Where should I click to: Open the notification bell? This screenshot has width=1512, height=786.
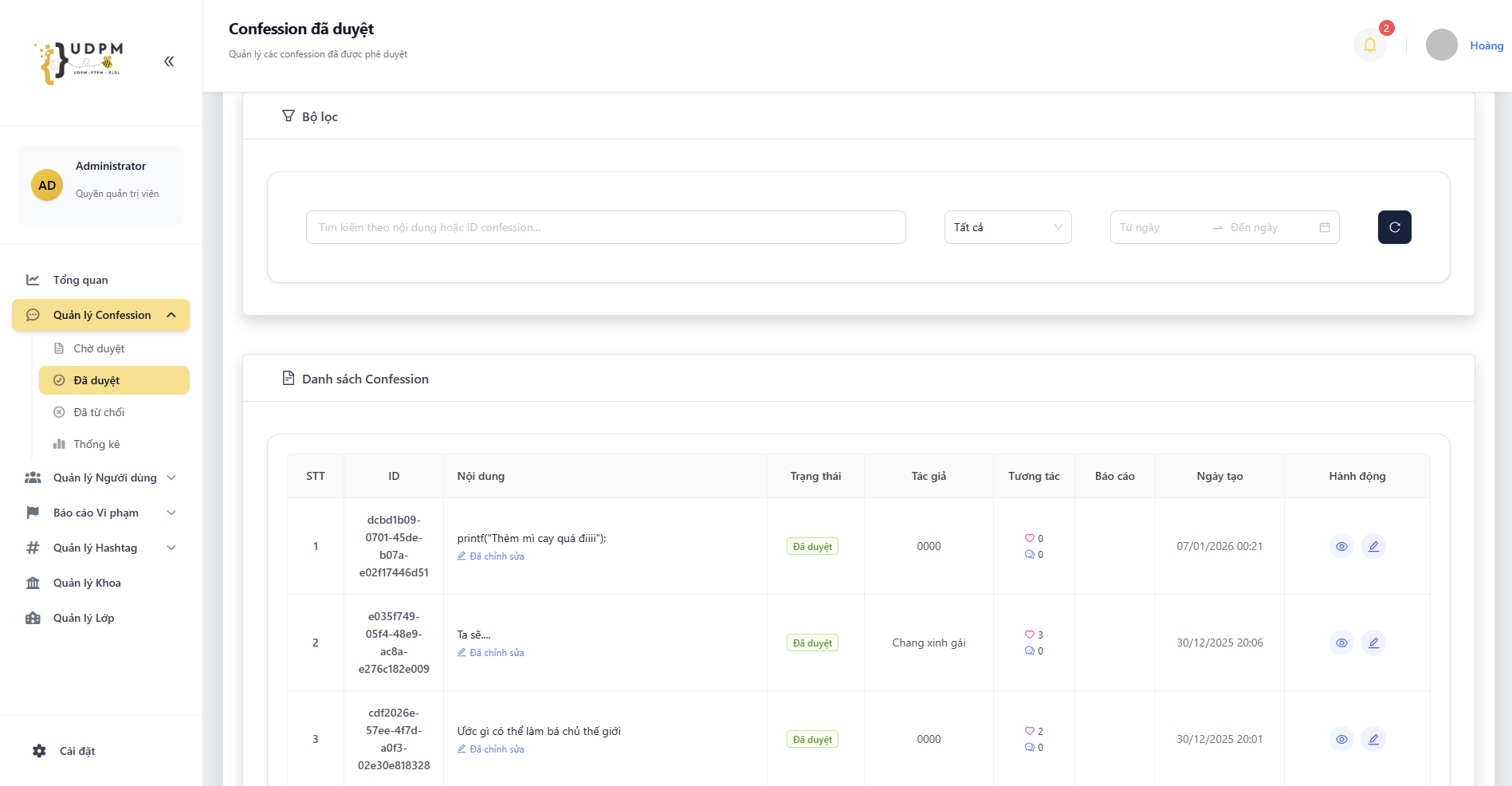click(1370, 45)
